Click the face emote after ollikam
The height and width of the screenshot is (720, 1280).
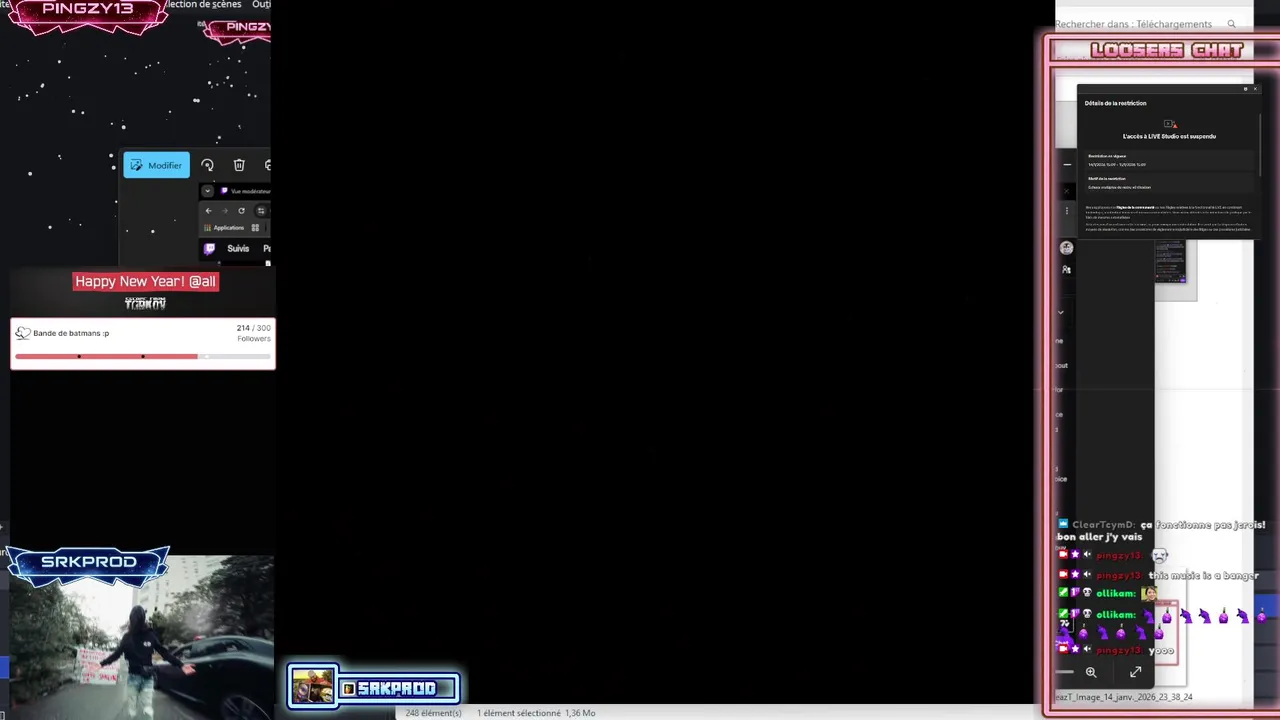pyautogui.click(x=1150, y=593)
